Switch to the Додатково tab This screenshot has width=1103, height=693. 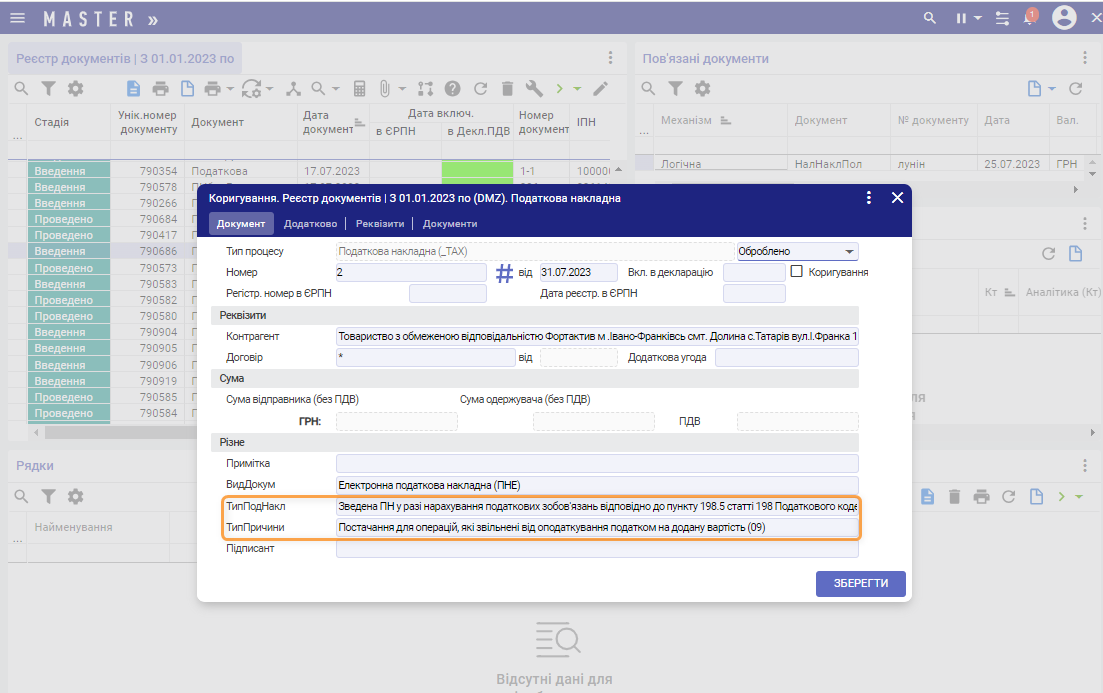pyautogui.click(x=310, y=224)
